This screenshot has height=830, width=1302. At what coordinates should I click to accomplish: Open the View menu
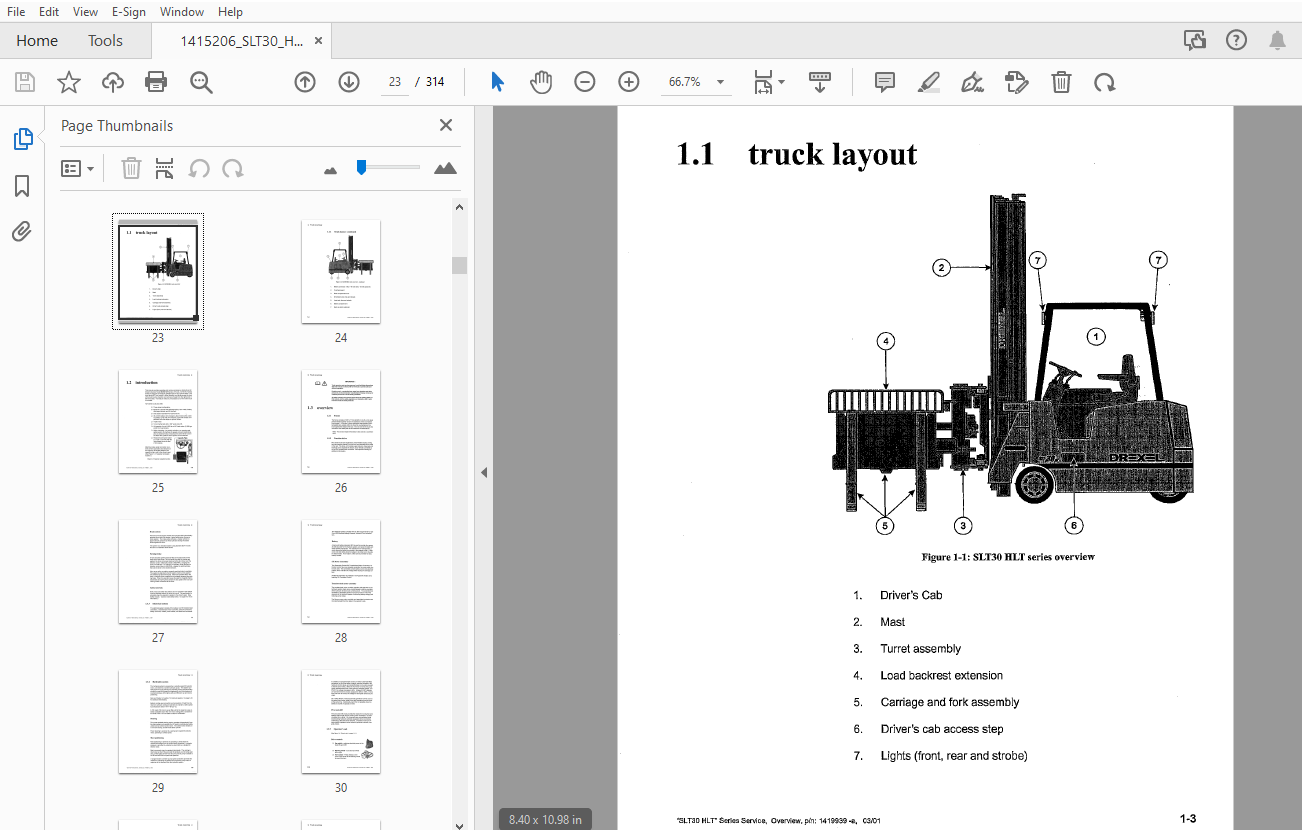[x=86, y=11]
